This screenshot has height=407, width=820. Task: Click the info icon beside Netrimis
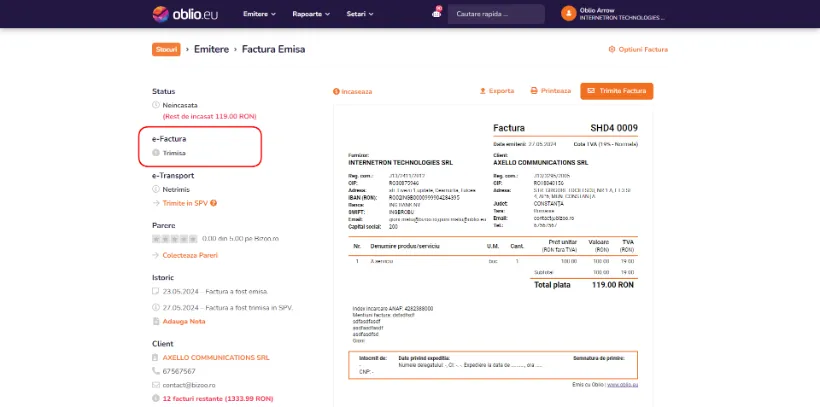(155, 189)
